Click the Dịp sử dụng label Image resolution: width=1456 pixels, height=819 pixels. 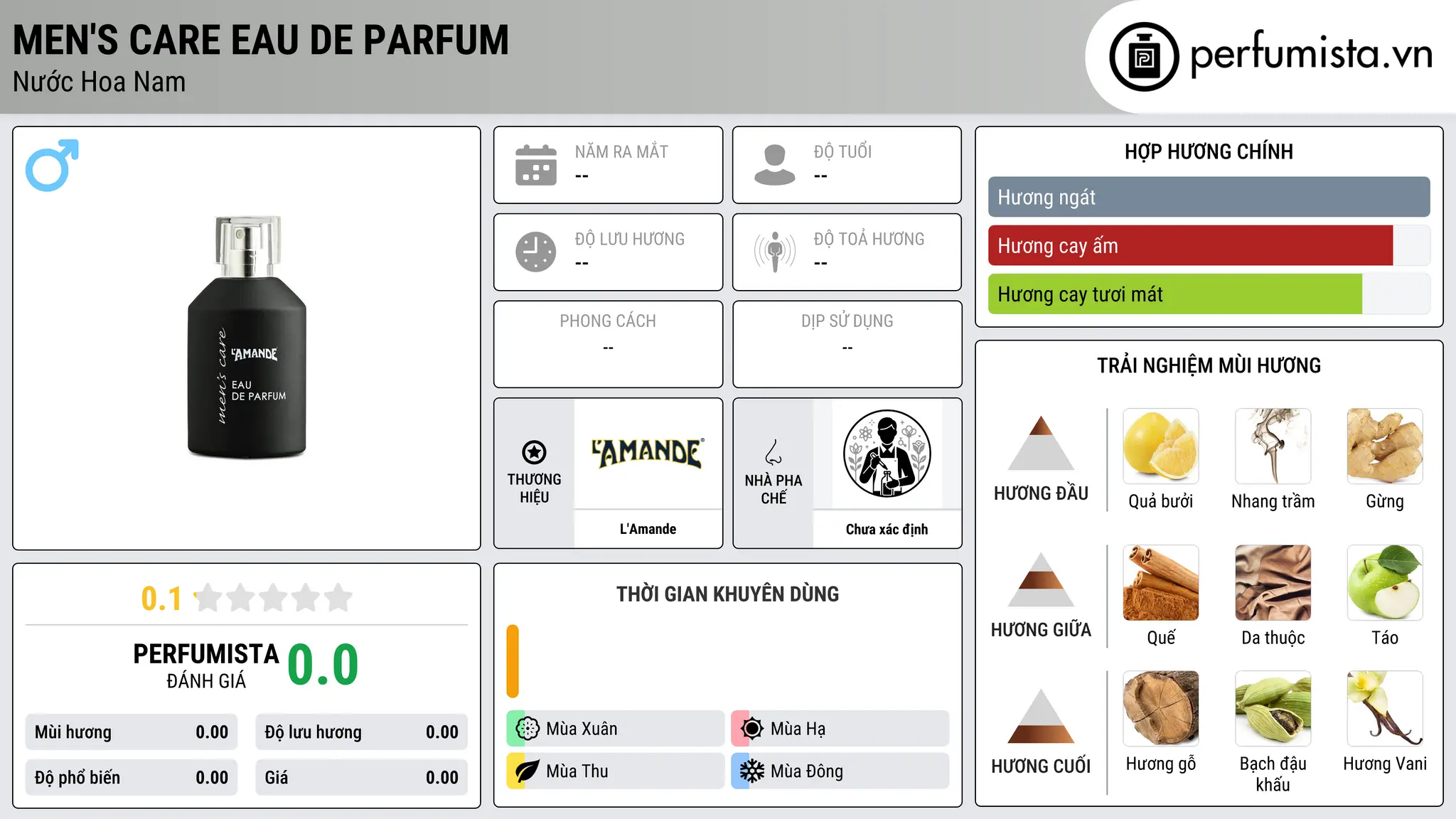[847, 321]
